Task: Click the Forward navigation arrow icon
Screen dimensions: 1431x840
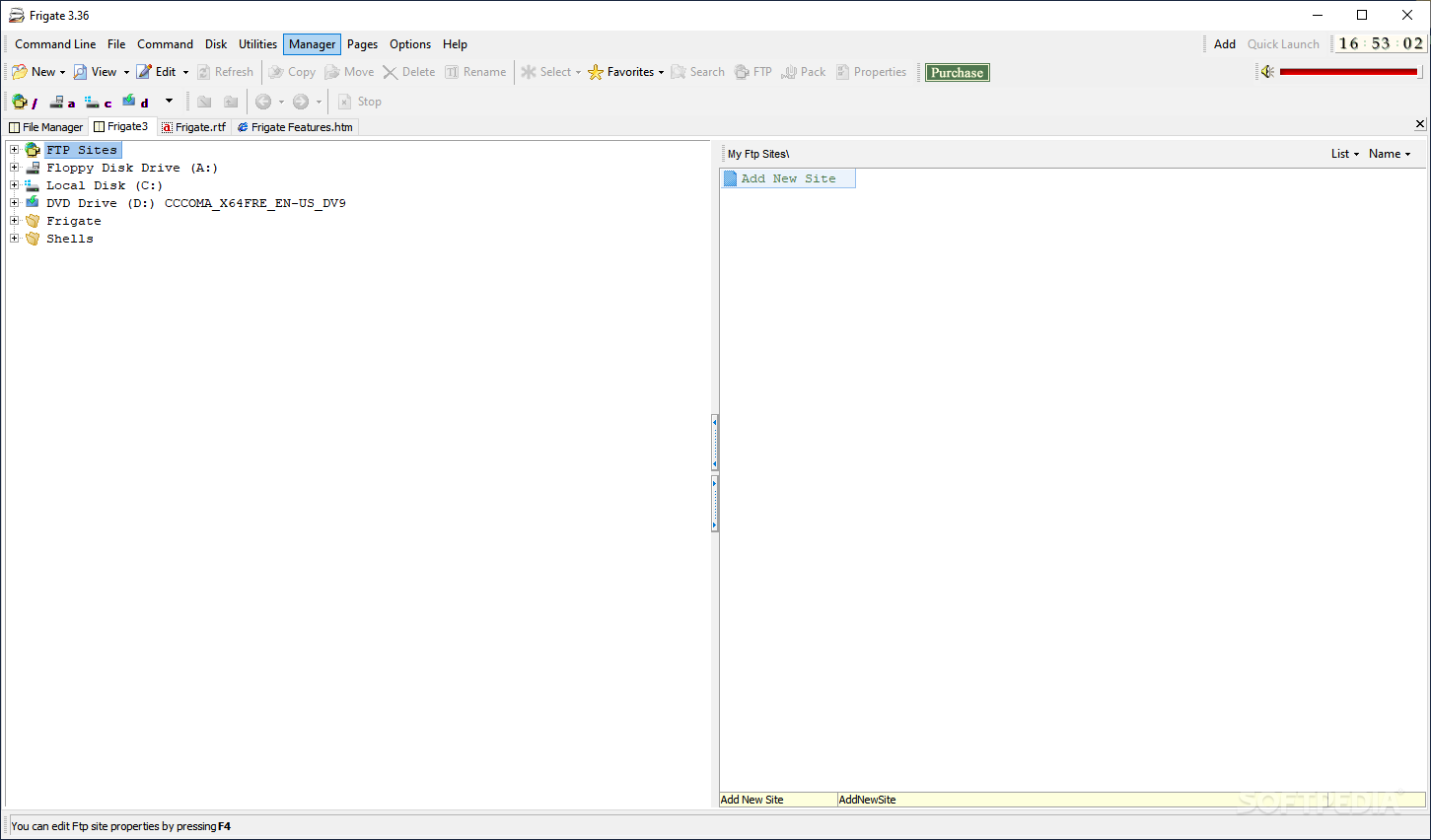Action: pos(301,102)
